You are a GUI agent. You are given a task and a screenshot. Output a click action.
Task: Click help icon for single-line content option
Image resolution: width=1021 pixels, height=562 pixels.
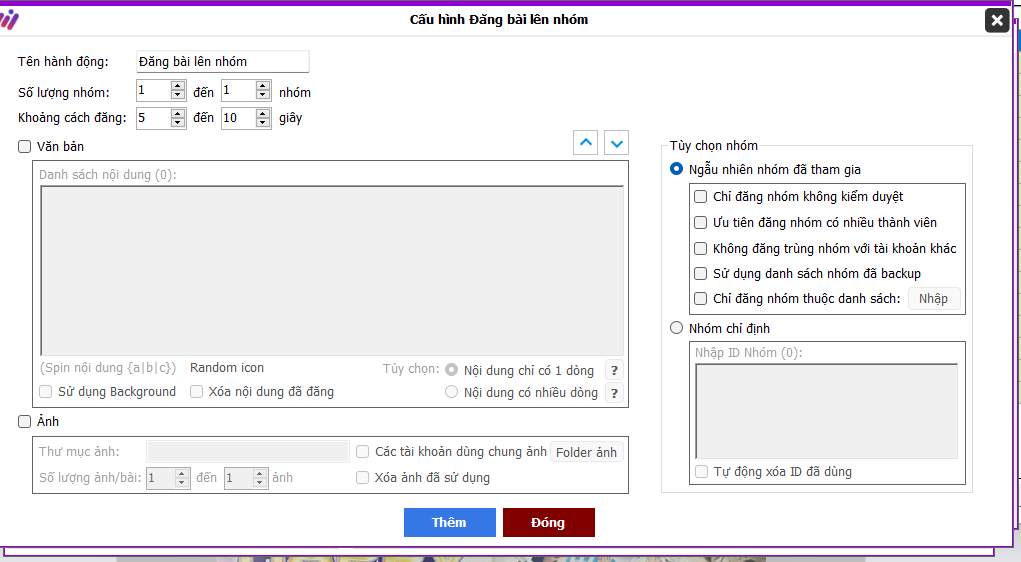coord(614,370)
